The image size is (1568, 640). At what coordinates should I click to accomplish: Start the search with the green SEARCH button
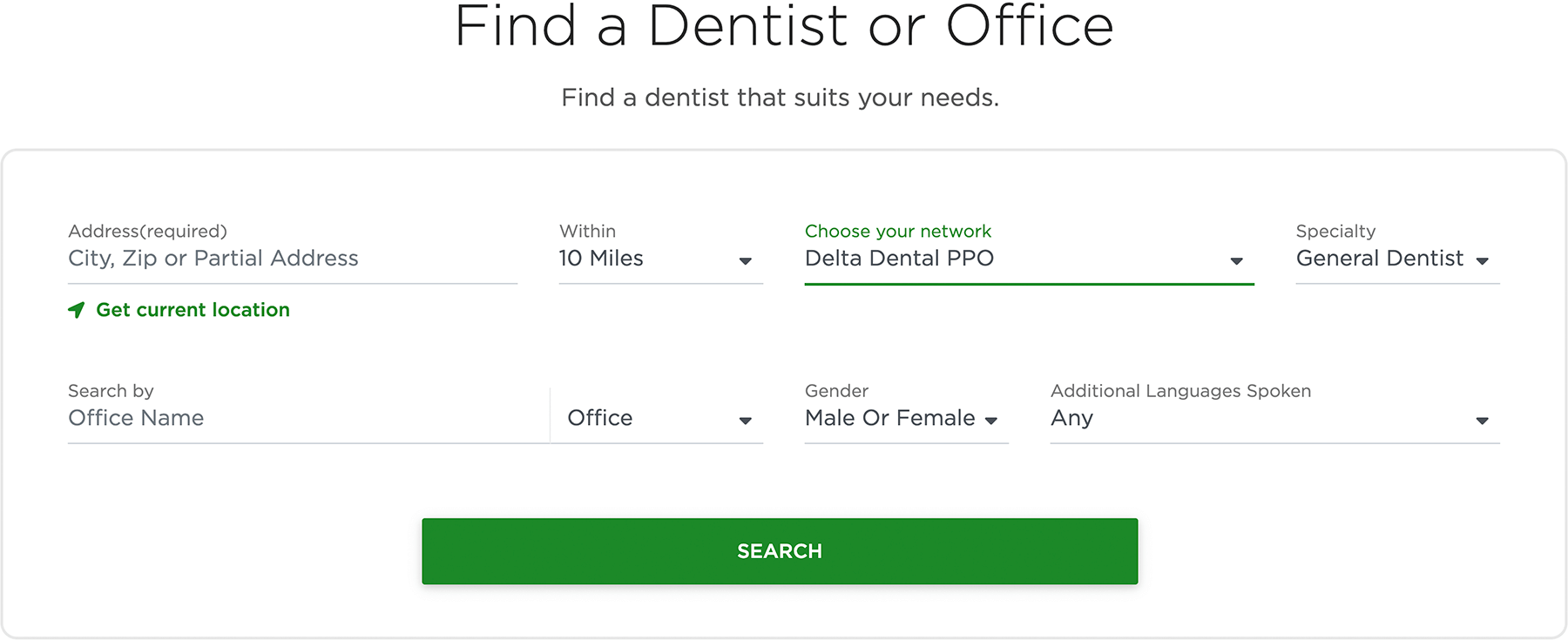point(780,551)
